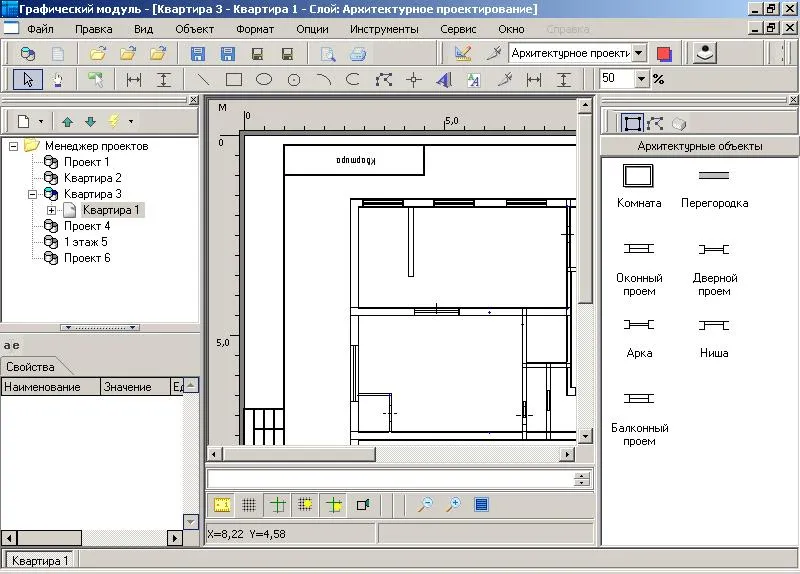Move project up with green up arrow
The image size is (800, 574).
click(67, 121)
